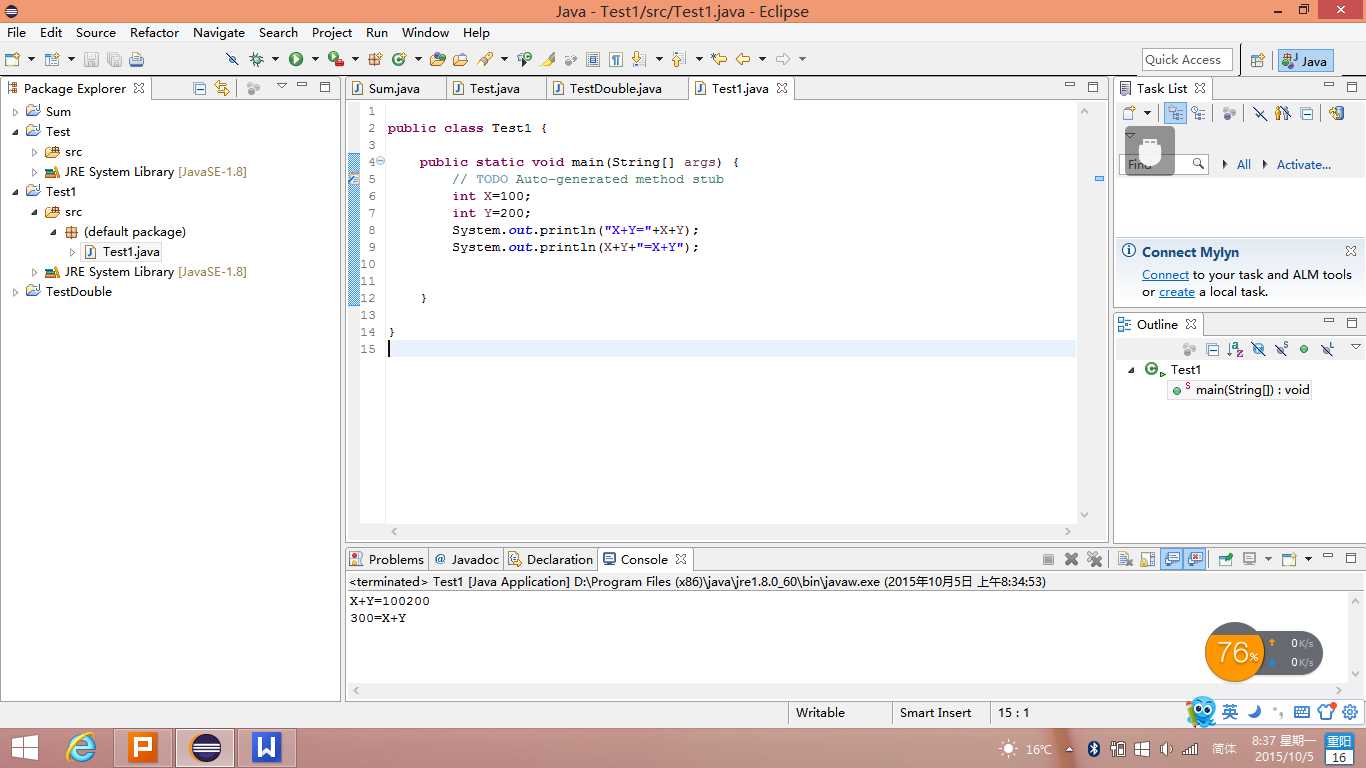The image size is (1366, 768).
Task: Open the Navigate menu
Action: [x=218, y=32]
